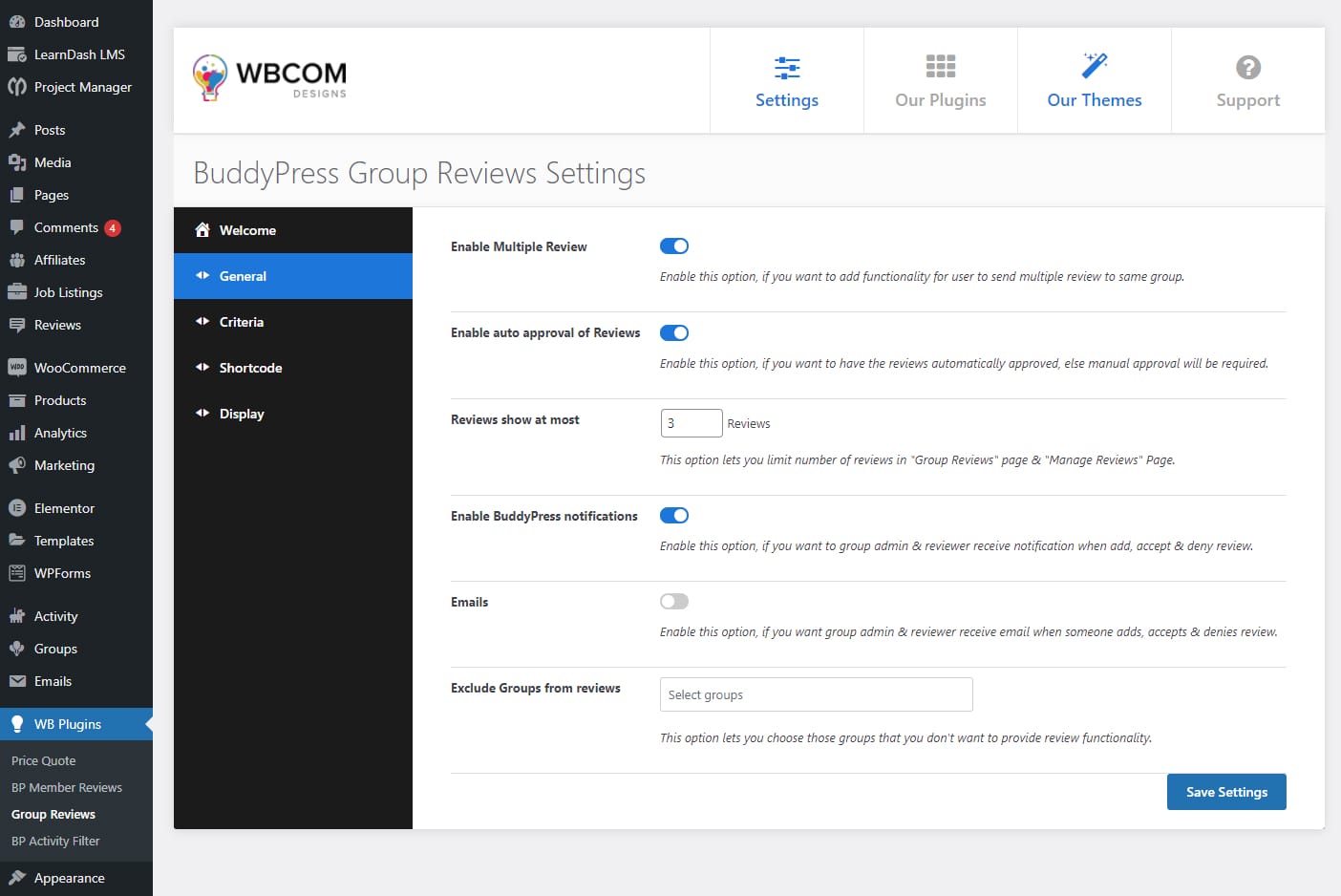Click the WBCOM Designs logo
This screenshot has width=1341, height=896.
269,78
